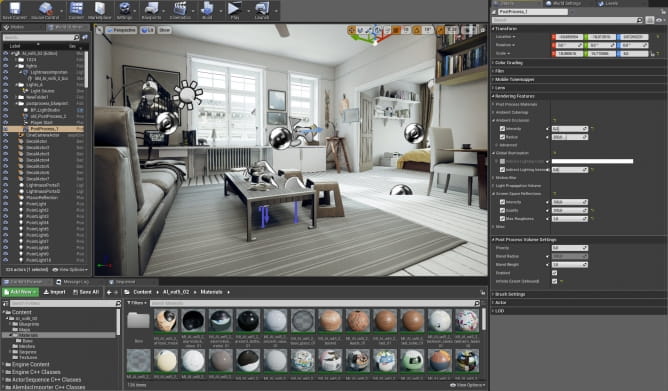Image resolution: width=668 pixels, height=391 pixels.
Task: Toggle the Max Roughness checkbox
Action: pyautogui.click(x=502, y=218)
